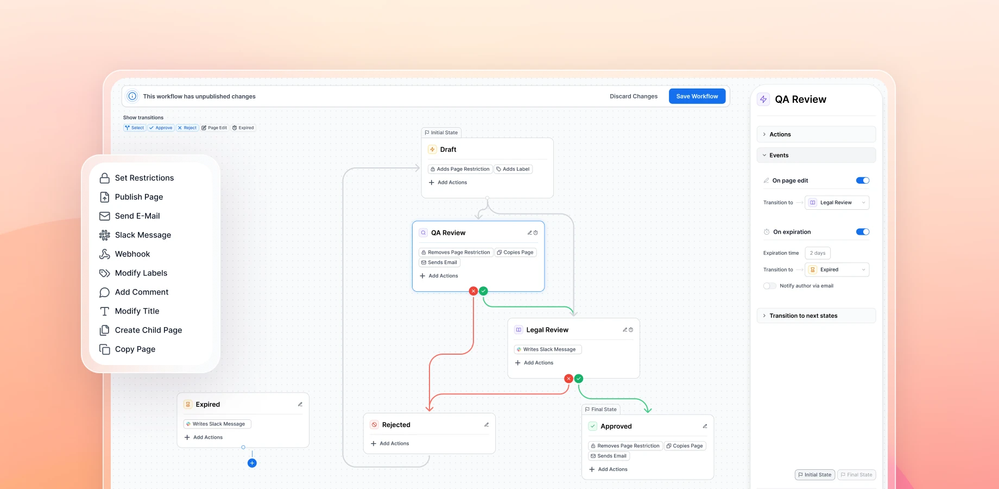This screenshot has width=999, height=489.
Task: Toggle the Select transitions filter chip
Action: [134, 127]
